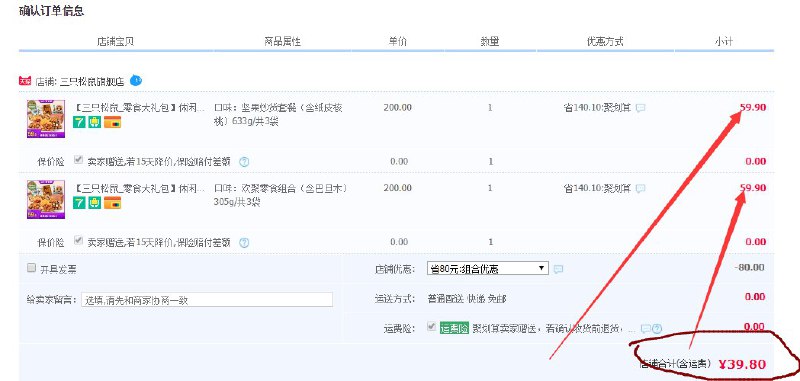800x381 pixels.
Task: Click the help icon for 保价险 under 欢聚零食组合
Action: point(244,243)
